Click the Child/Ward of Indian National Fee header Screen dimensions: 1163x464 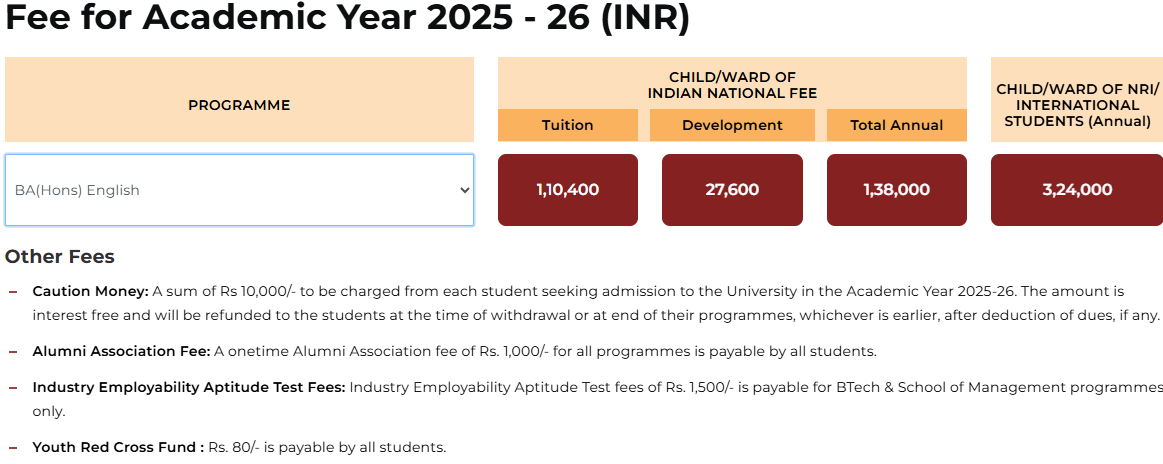point(732,85)
